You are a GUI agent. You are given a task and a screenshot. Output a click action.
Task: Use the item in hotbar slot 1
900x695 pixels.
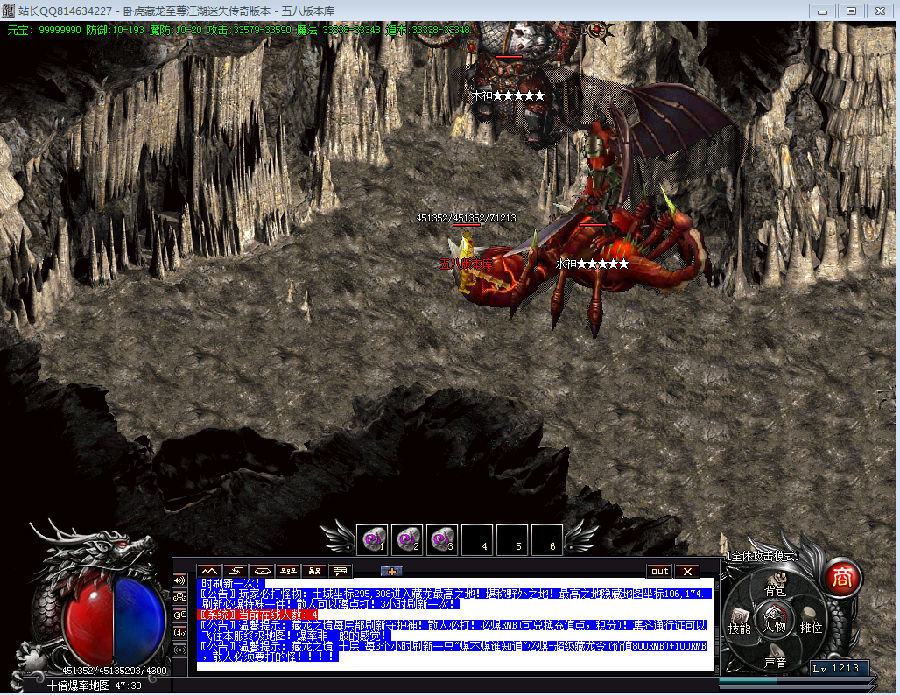coord(372,540)
